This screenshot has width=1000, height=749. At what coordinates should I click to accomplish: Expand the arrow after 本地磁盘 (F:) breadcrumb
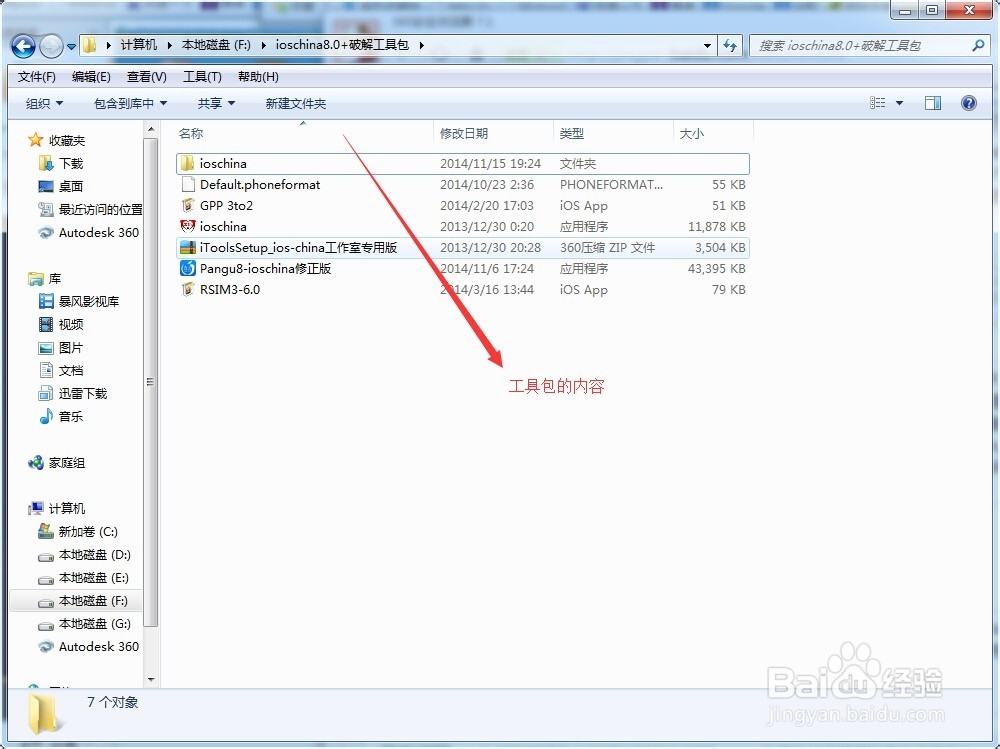(x=263, y=45)
